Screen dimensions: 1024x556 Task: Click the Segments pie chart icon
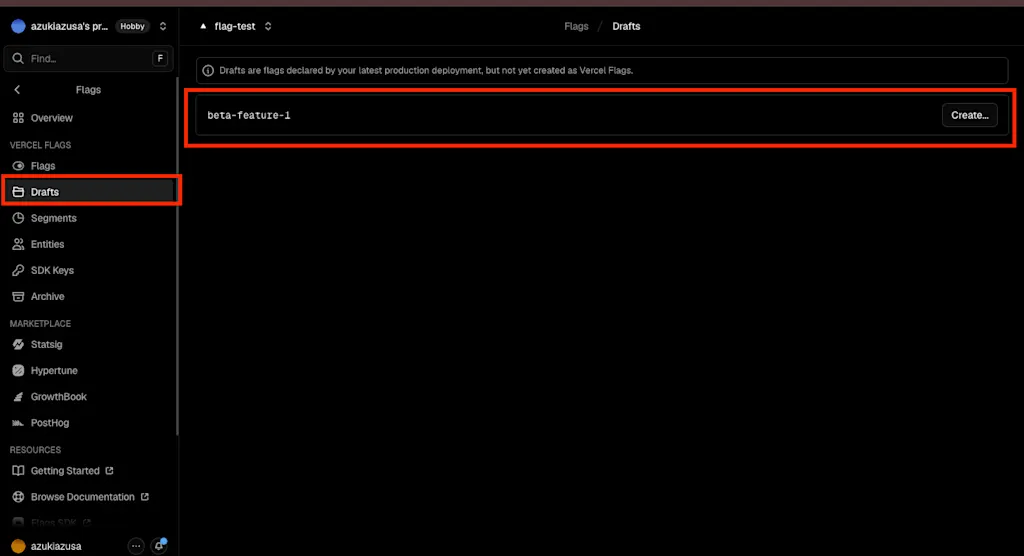[x=18, y=218]
